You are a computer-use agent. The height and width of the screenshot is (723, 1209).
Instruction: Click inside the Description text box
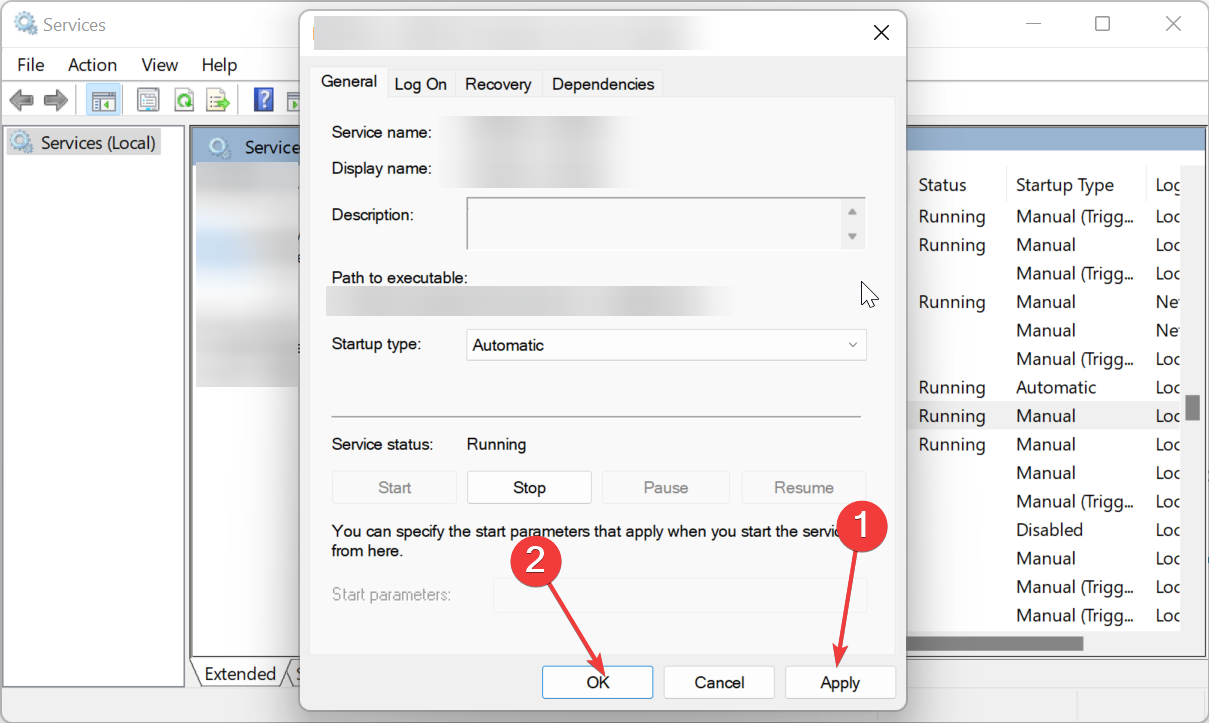point(654,223)
